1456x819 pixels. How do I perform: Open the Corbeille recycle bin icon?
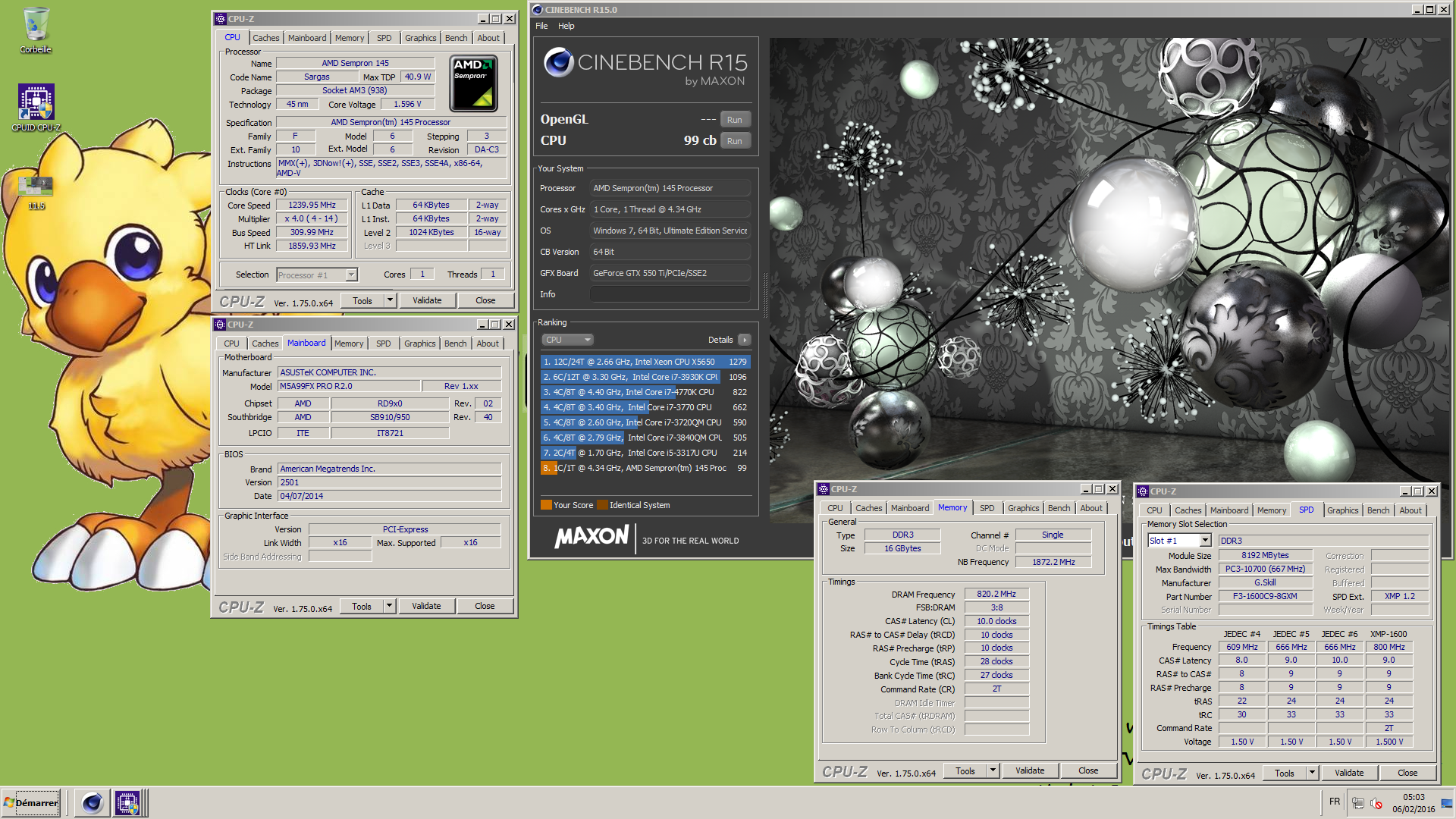point(36,30)
